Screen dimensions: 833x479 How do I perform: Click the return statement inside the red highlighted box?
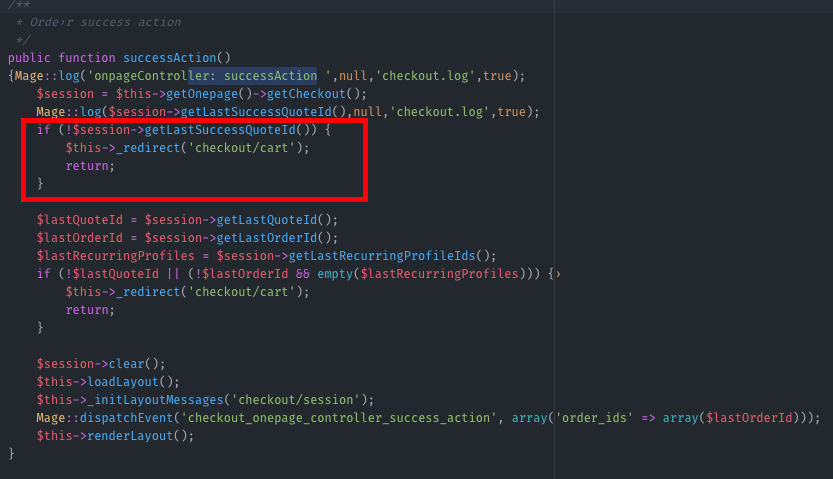tap(90, 165)
